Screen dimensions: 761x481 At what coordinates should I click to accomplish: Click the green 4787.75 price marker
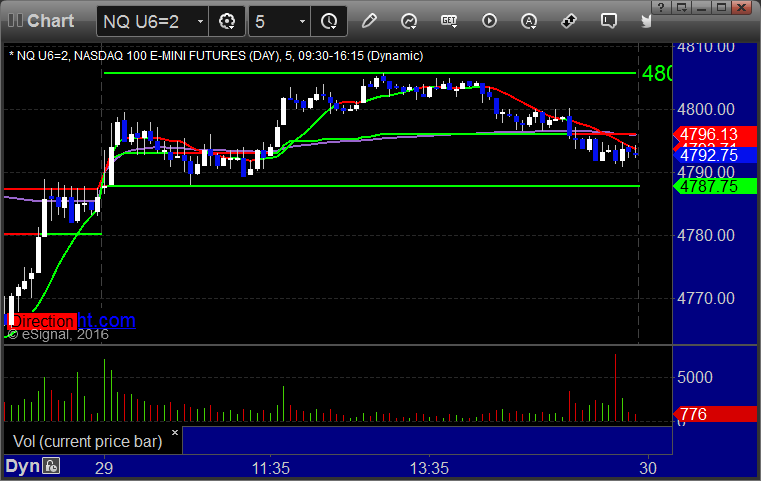pyautogui.click(x=714, y=186)
